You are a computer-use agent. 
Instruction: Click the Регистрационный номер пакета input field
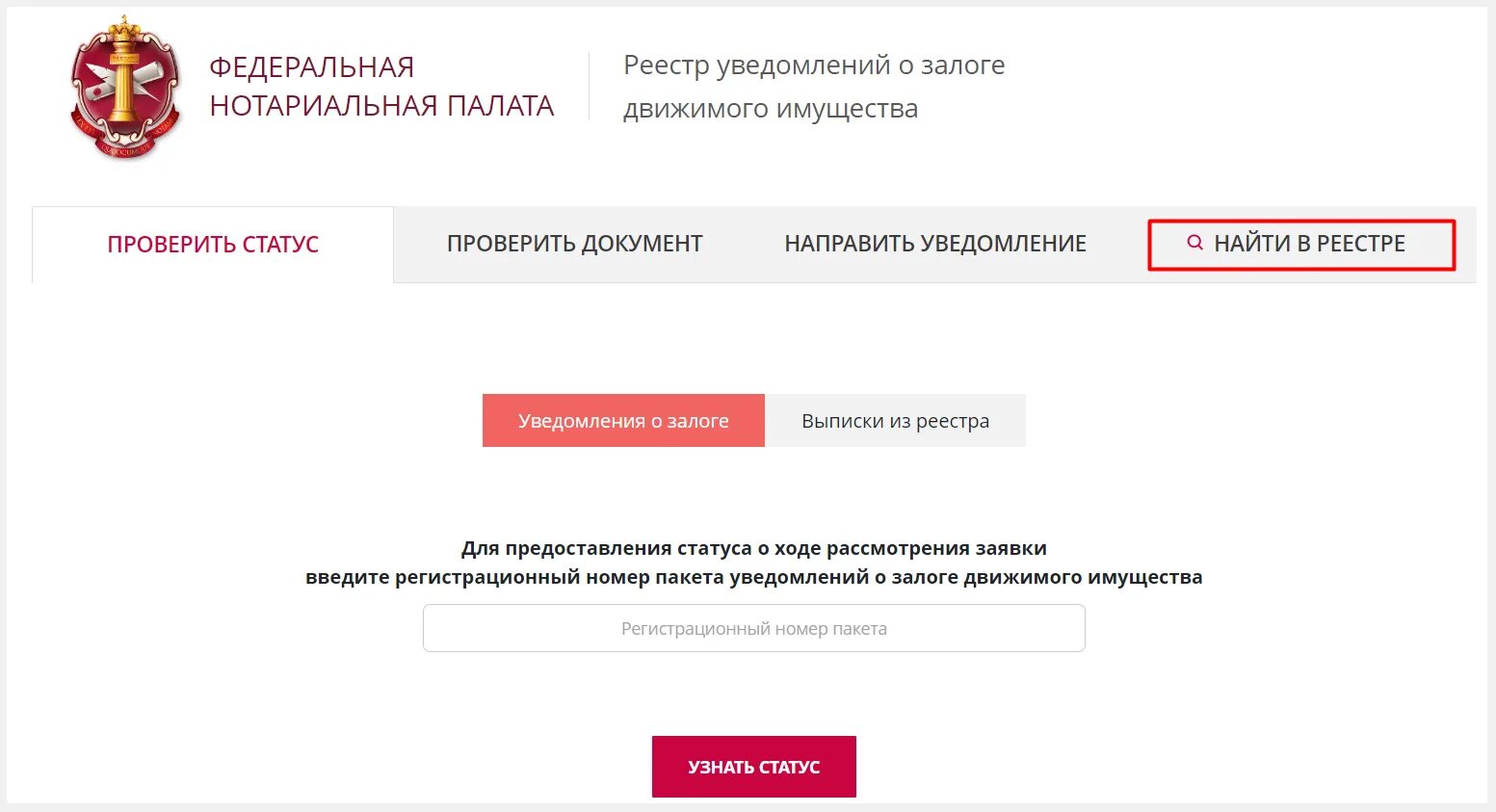[754, 628]
